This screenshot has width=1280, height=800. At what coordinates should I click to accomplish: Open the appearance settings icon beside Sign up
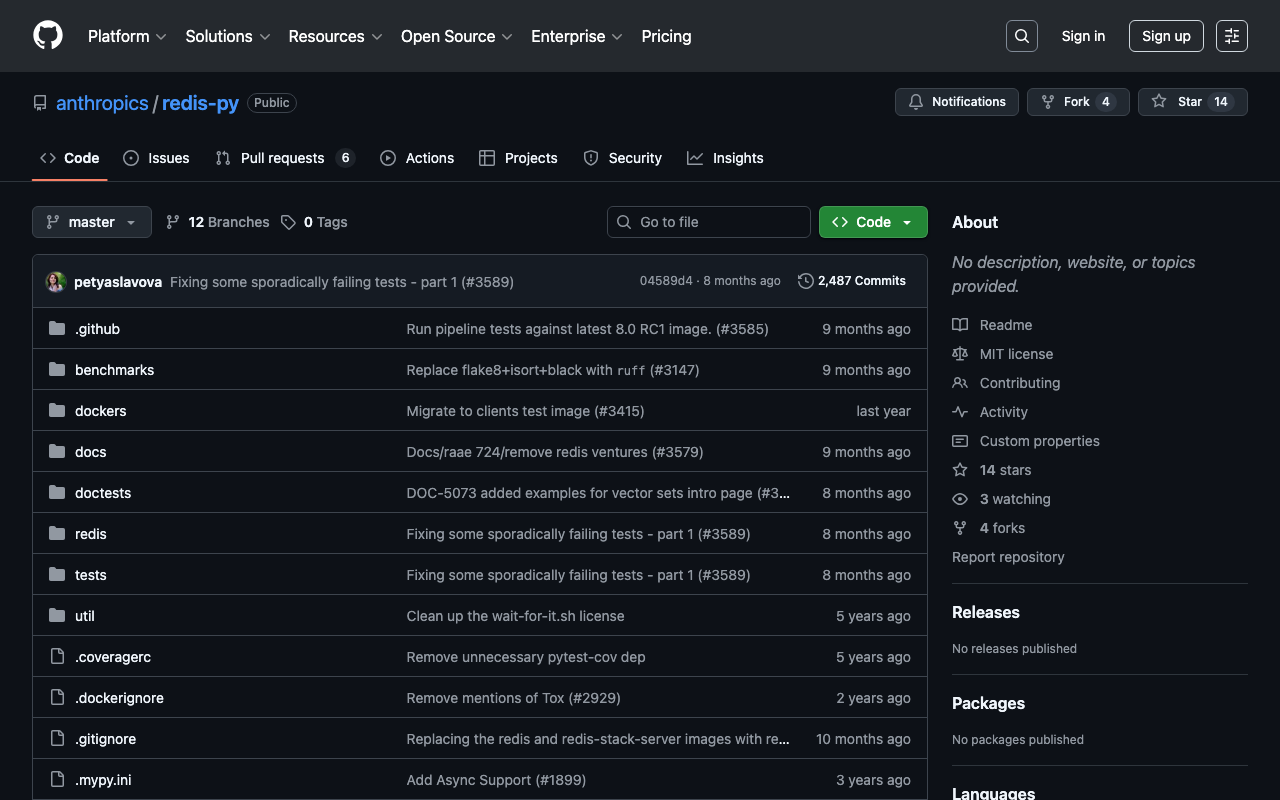pos(1231,36)
